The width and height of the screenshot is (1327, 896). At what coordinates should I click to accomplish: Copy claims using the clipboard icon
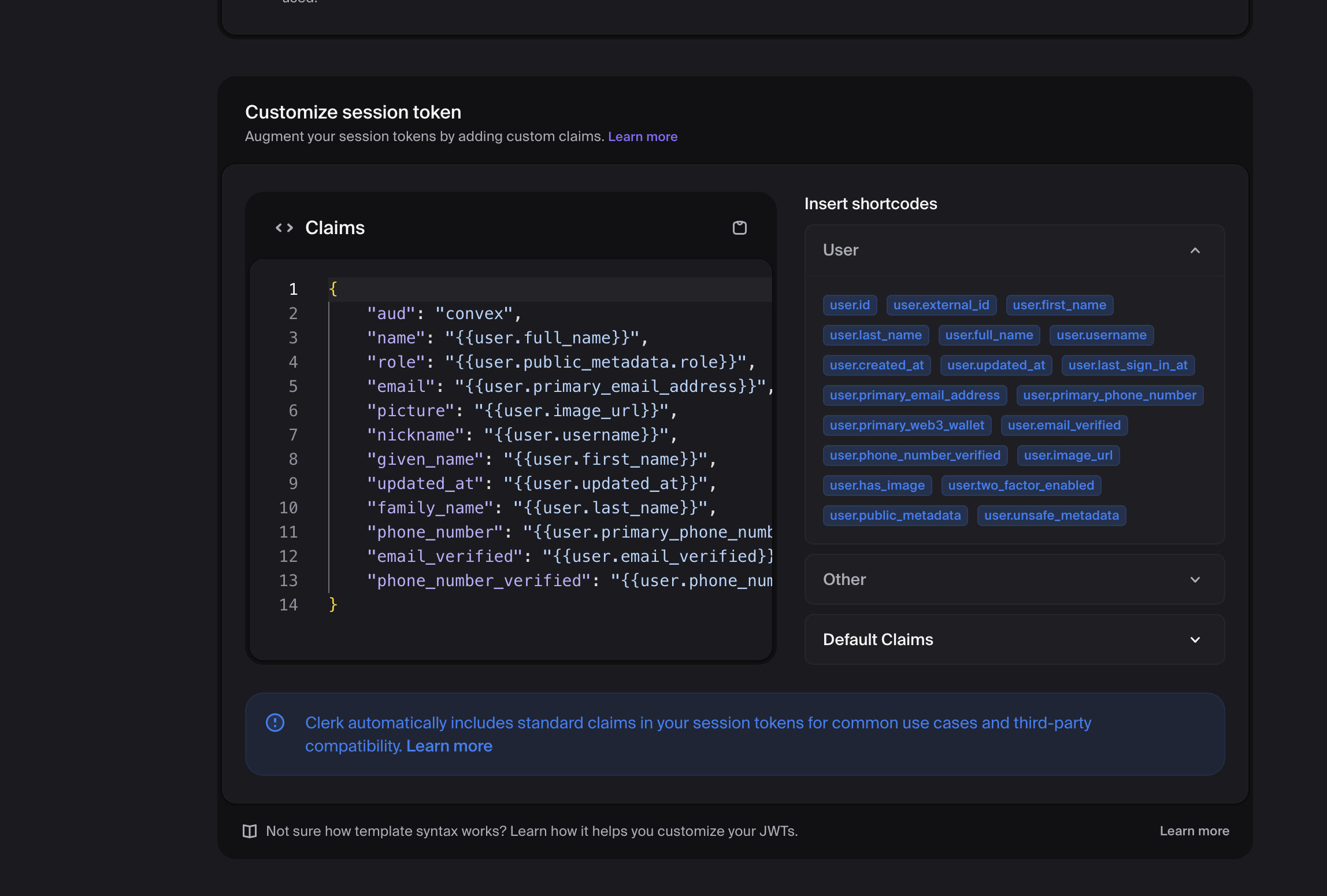tap(739, 228)
